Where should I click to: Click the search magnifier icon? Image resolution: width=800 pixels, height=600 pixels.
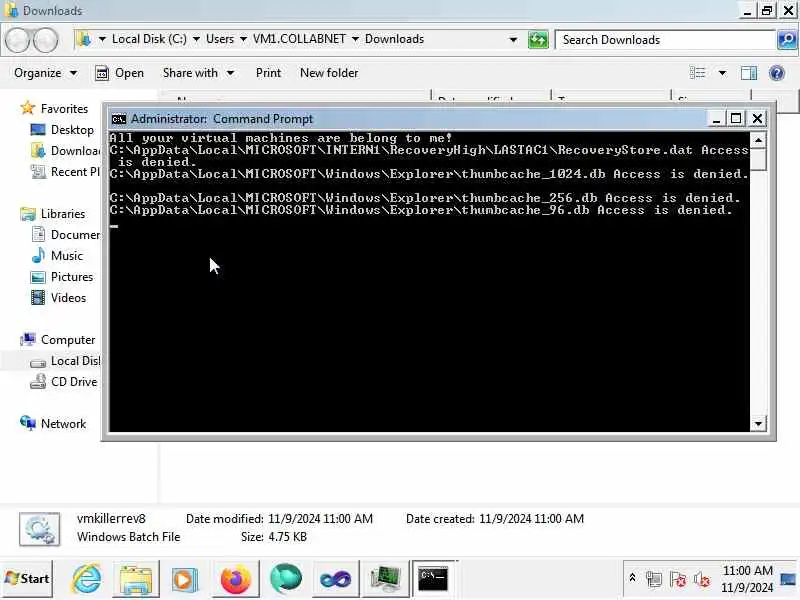(x=787, y=39)
